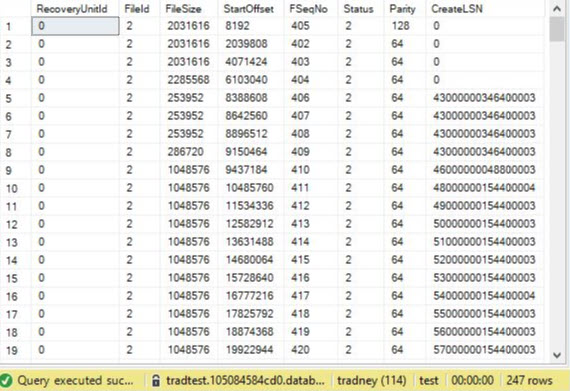Click the FileSize cell showing 2285568
570x391 pixels.
click(189, 80)
